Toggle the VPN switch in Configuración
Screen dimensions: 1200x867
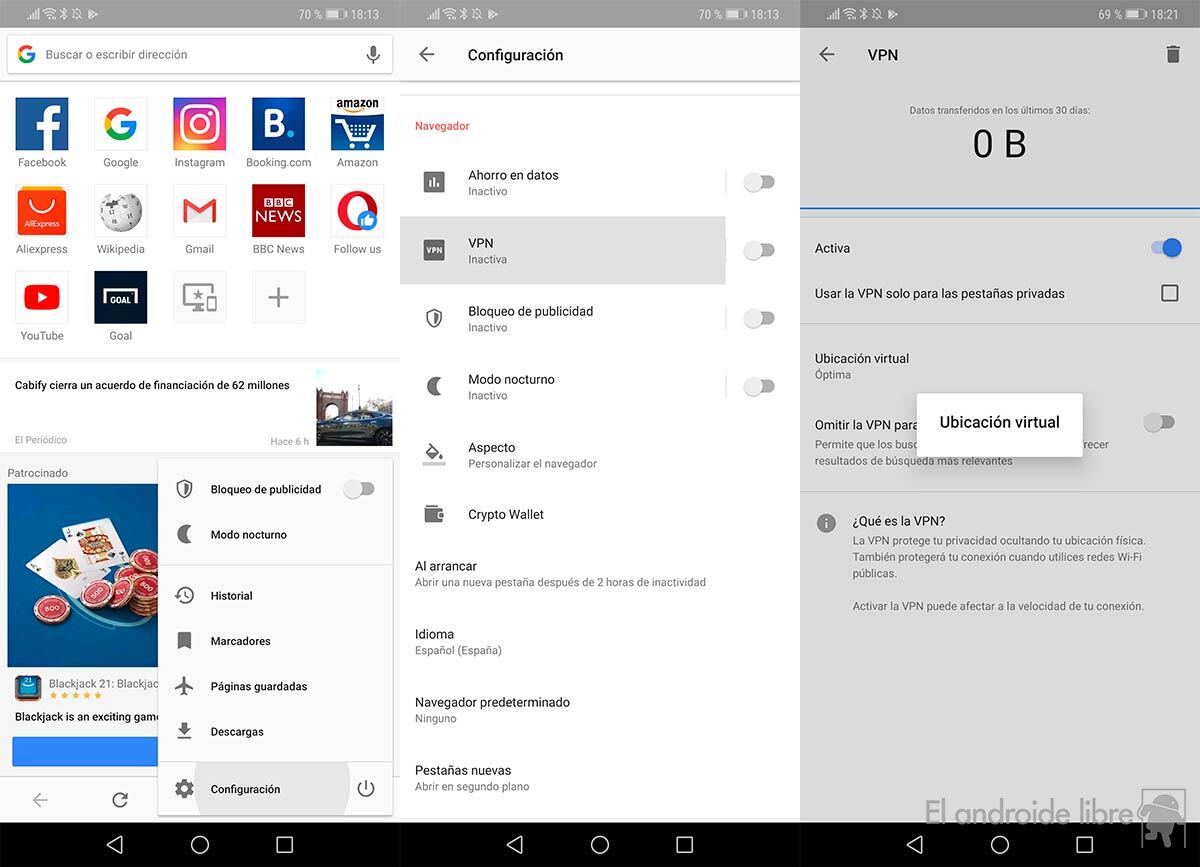tap(759, 250)
